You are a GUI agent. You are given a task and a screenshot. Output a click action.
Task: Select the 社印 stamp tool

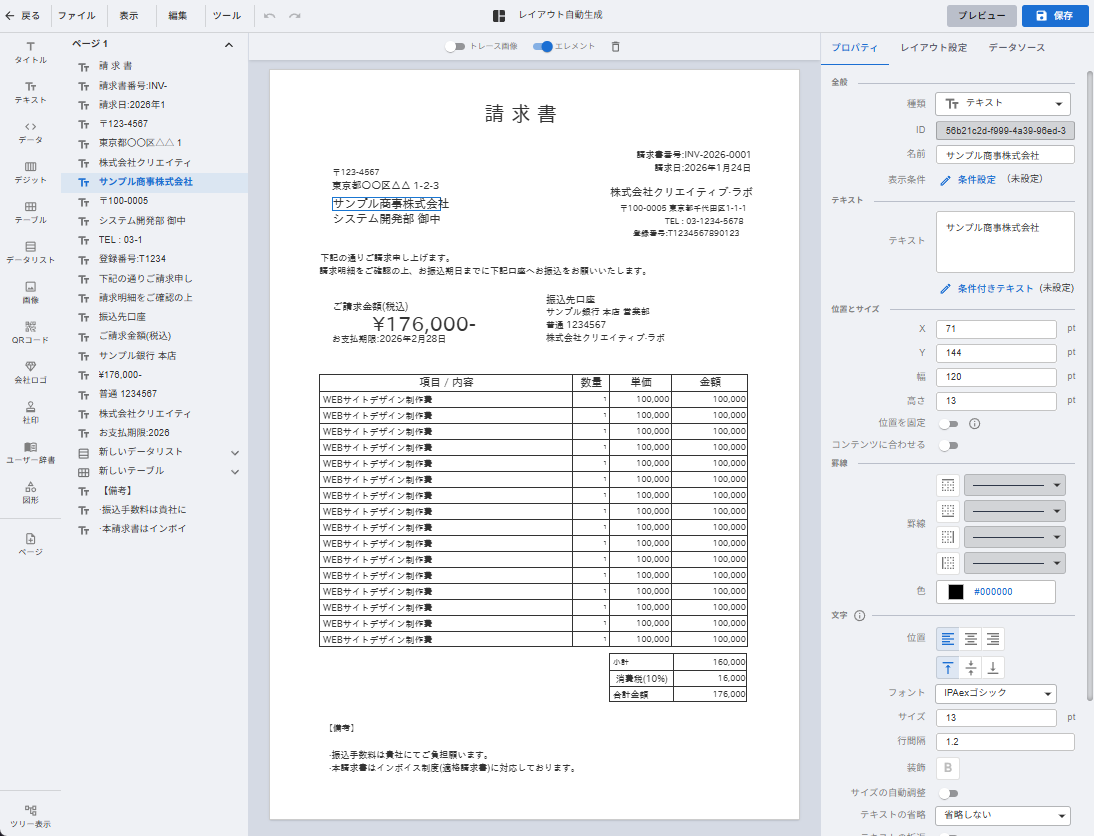coord(30,412)
